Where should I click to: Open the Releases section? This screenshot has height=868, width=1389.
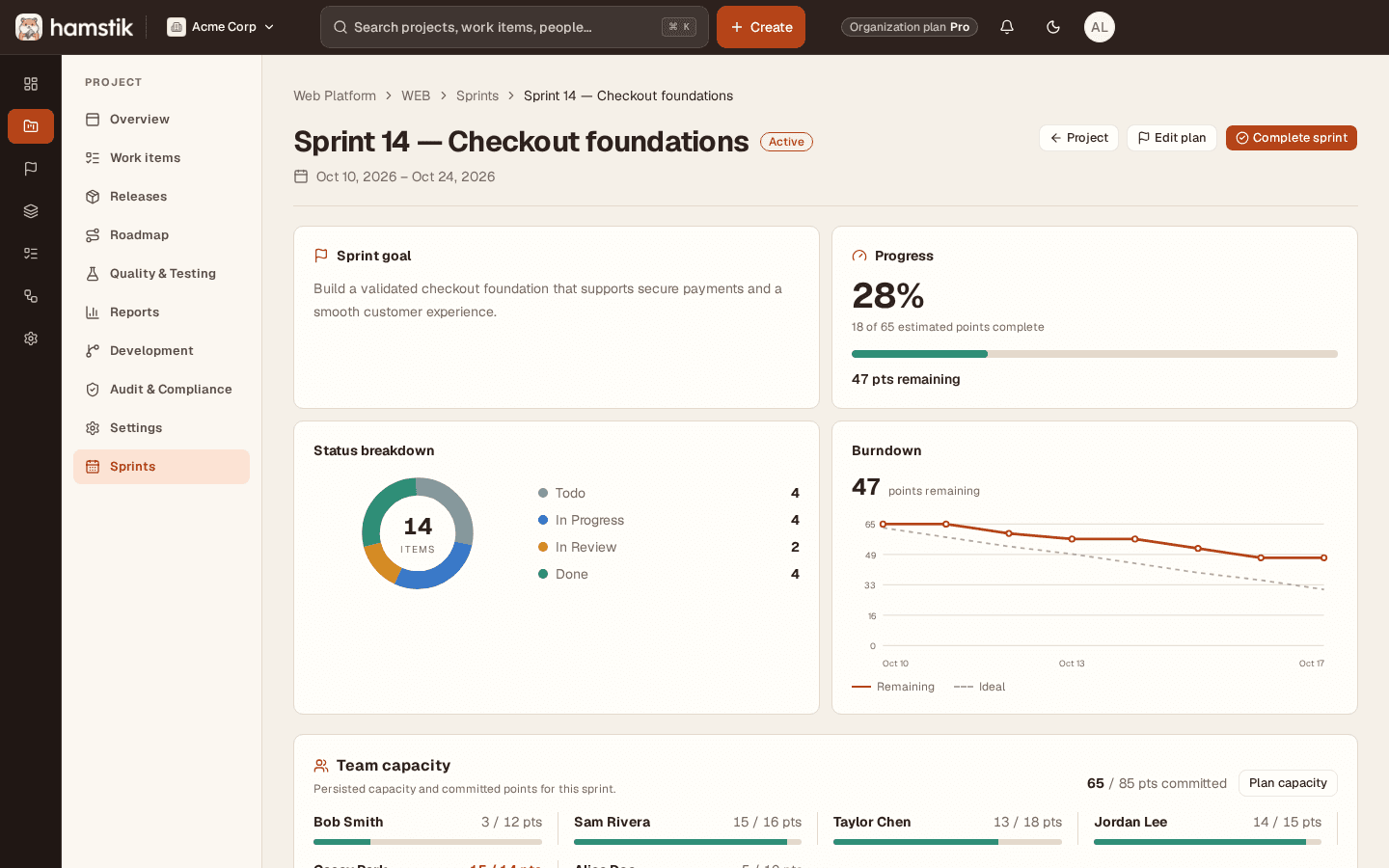point(161,197)
